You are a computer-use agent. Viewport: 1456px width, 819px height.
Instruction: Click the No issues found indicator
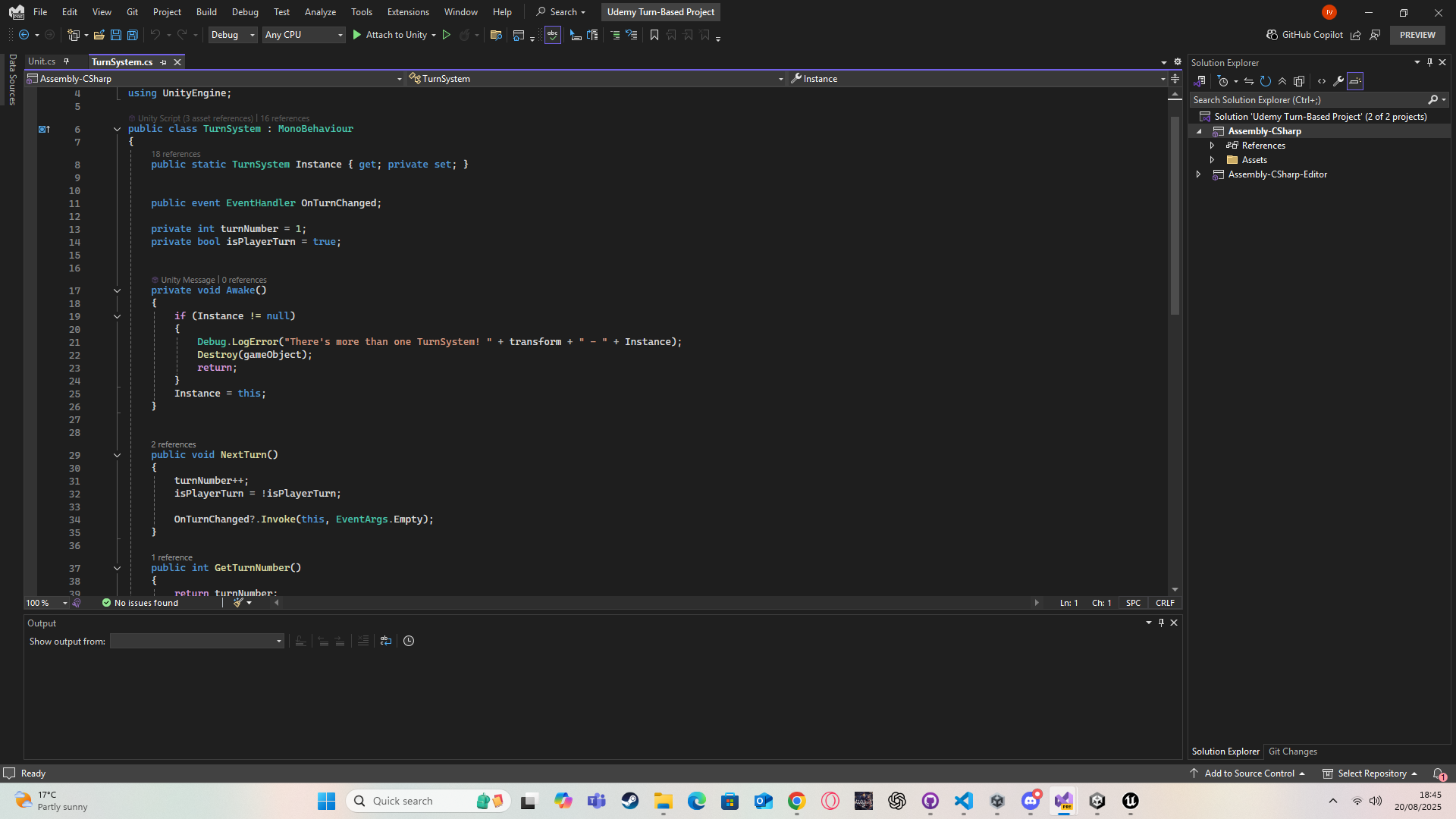[x=140, y=604]
